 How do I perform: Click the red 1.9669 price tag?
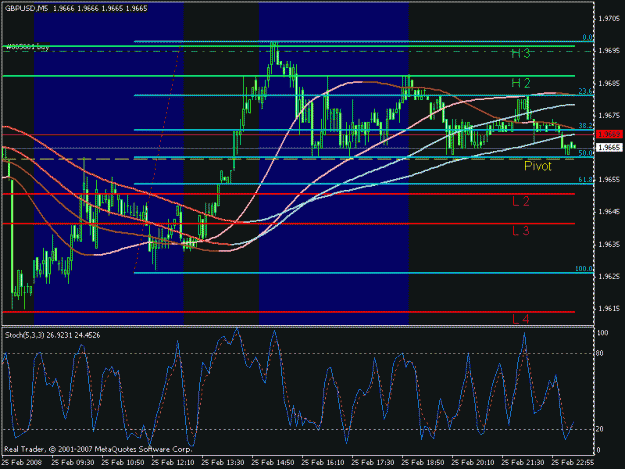(x=609, y=134)
